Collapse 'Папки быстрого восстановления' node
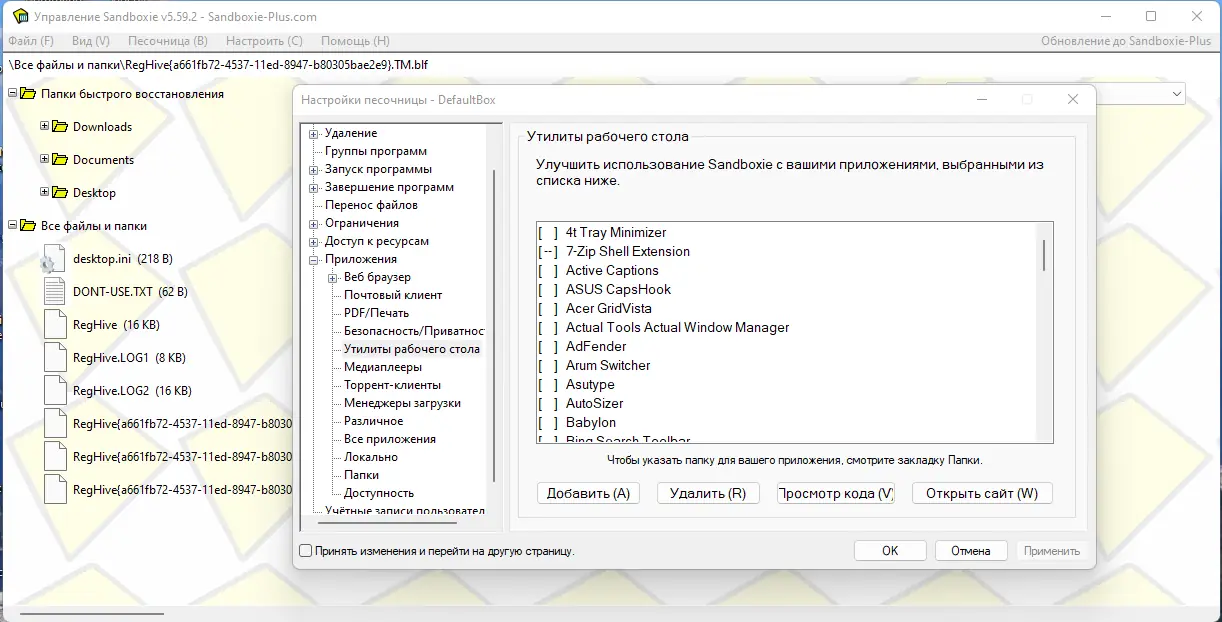Viewport: 1222px width, 622px height. [12, 94]
